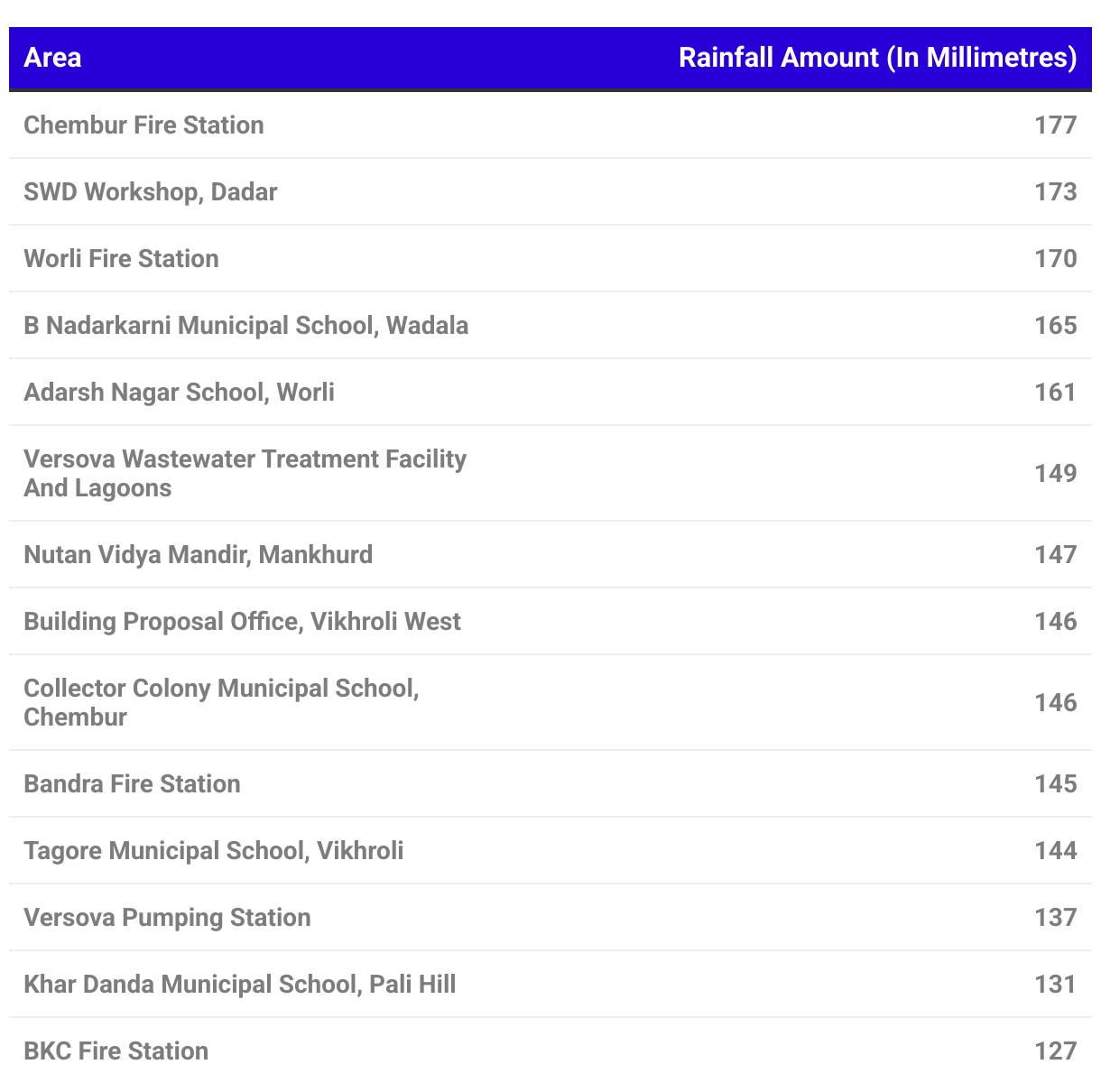The width and height of the screenshot is (1101, 1092).
Task: Select the SWD Workshop, Dadar row
Action: (x=550, y=191)
